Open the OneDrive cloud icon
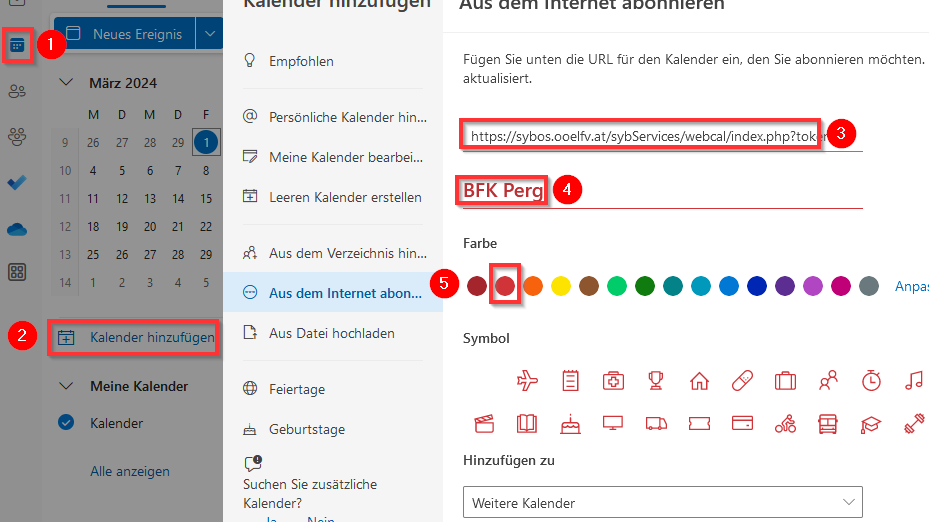Image resolution: width=929 pixels, height=522 pixels. pyautogui.click(x=17, y=229)
